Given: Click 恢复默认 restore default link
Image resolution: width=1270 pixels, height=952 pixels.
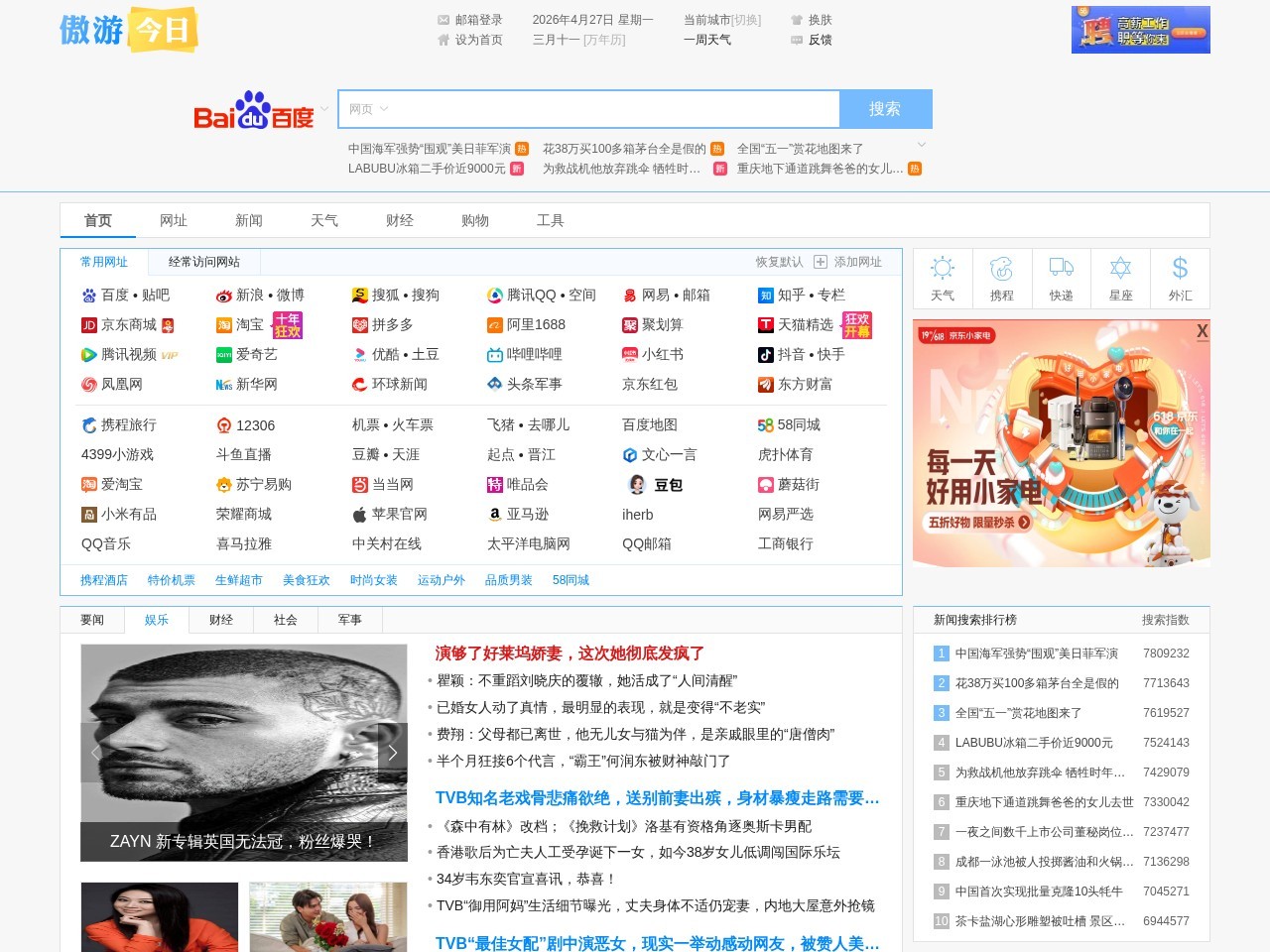Looking at the screenshot, I should (x=780, y=262).
